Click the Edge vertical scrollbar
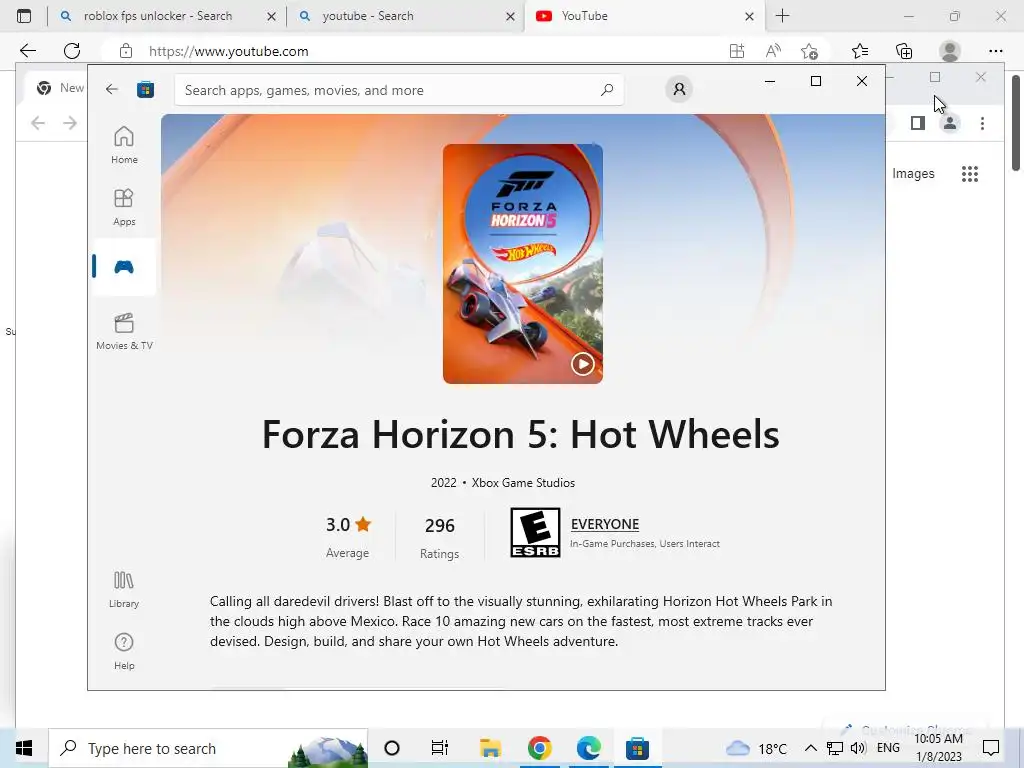 coord(1016,124)
